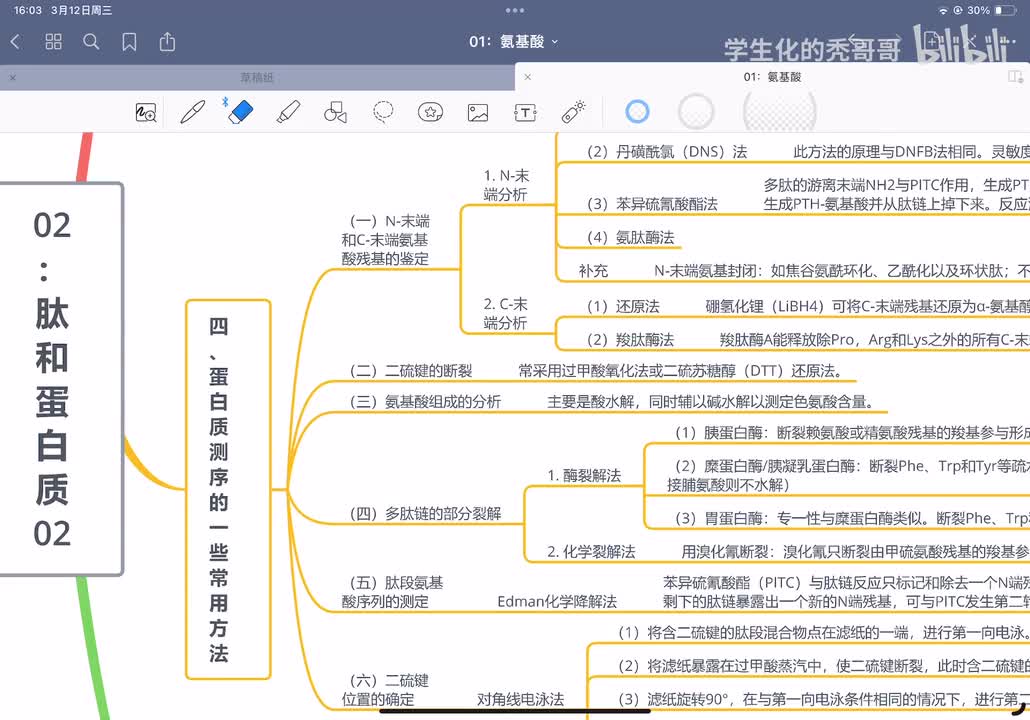Select node （3）苯异硫氰酸酯法

652,204
